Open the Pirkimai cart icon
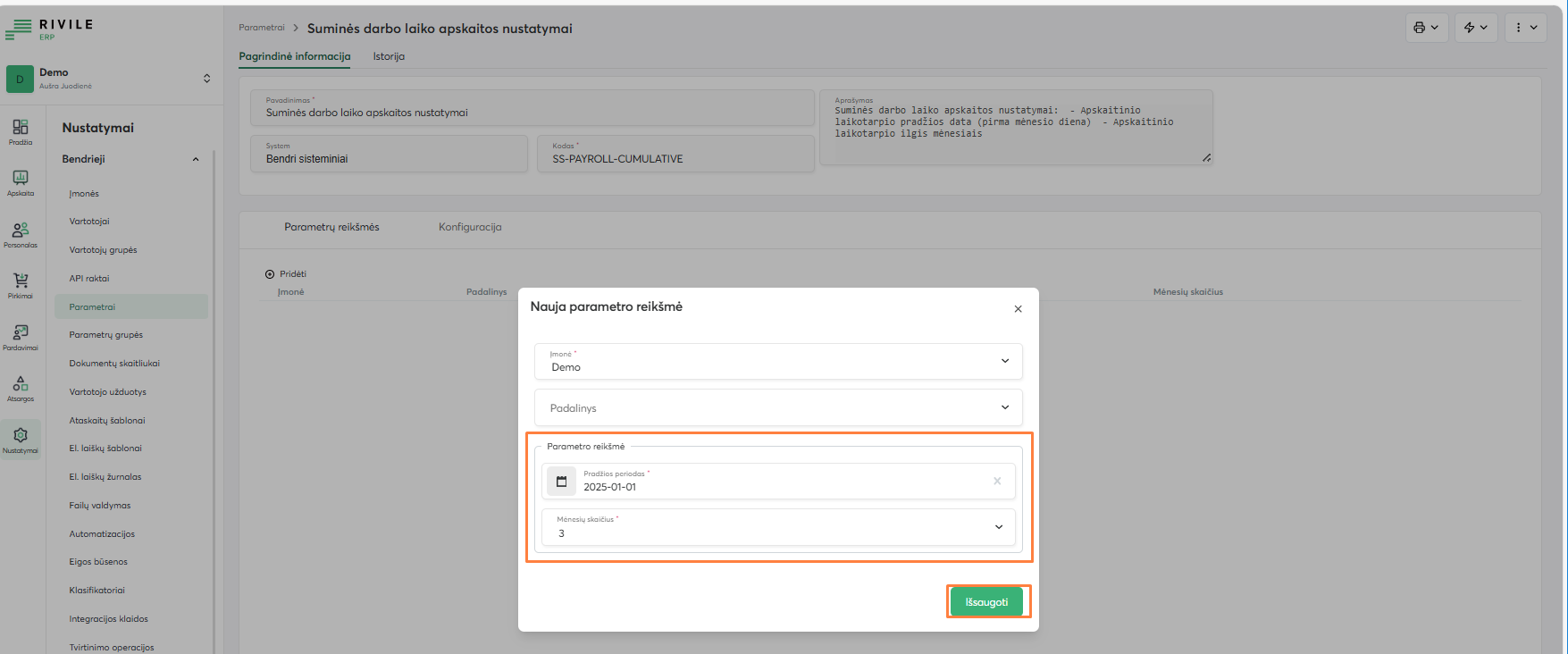 point(21,284)
